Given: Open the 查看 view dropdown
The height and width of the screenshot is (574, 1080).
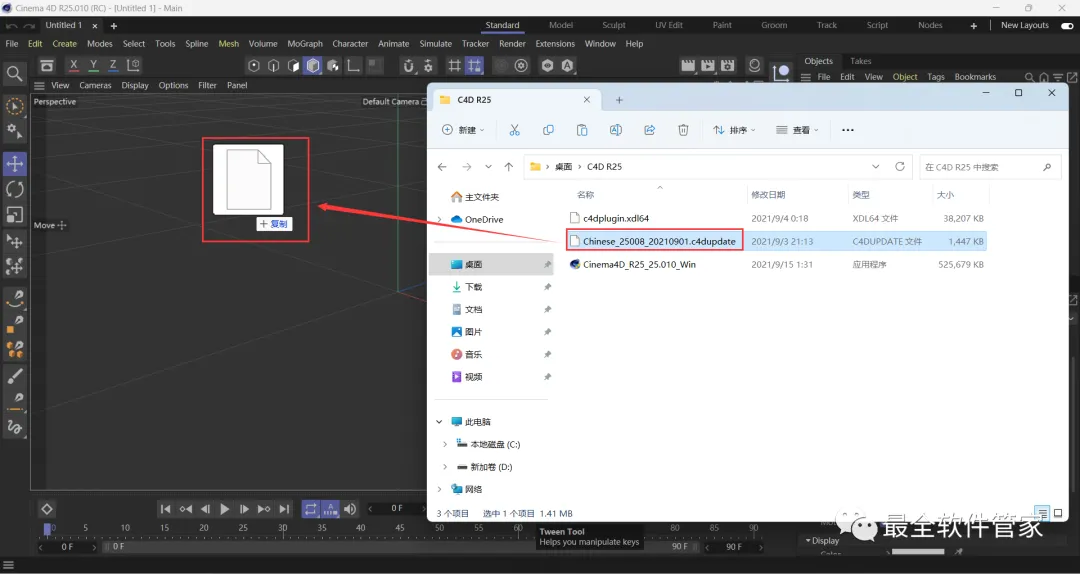Looking at the screenshot, I should point(797,130).
